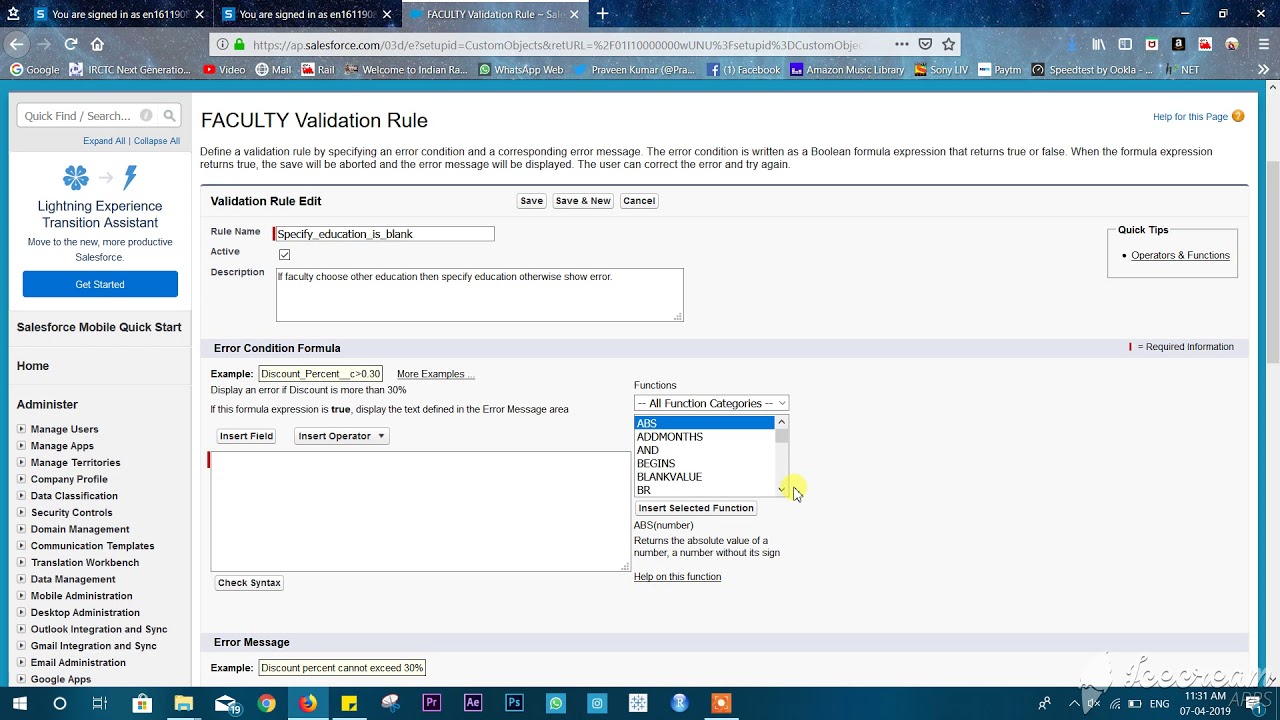Viewport: 1280px width, 720px height.
Task: Open File Explorer from the taskbar
Action: coord(183,703)
